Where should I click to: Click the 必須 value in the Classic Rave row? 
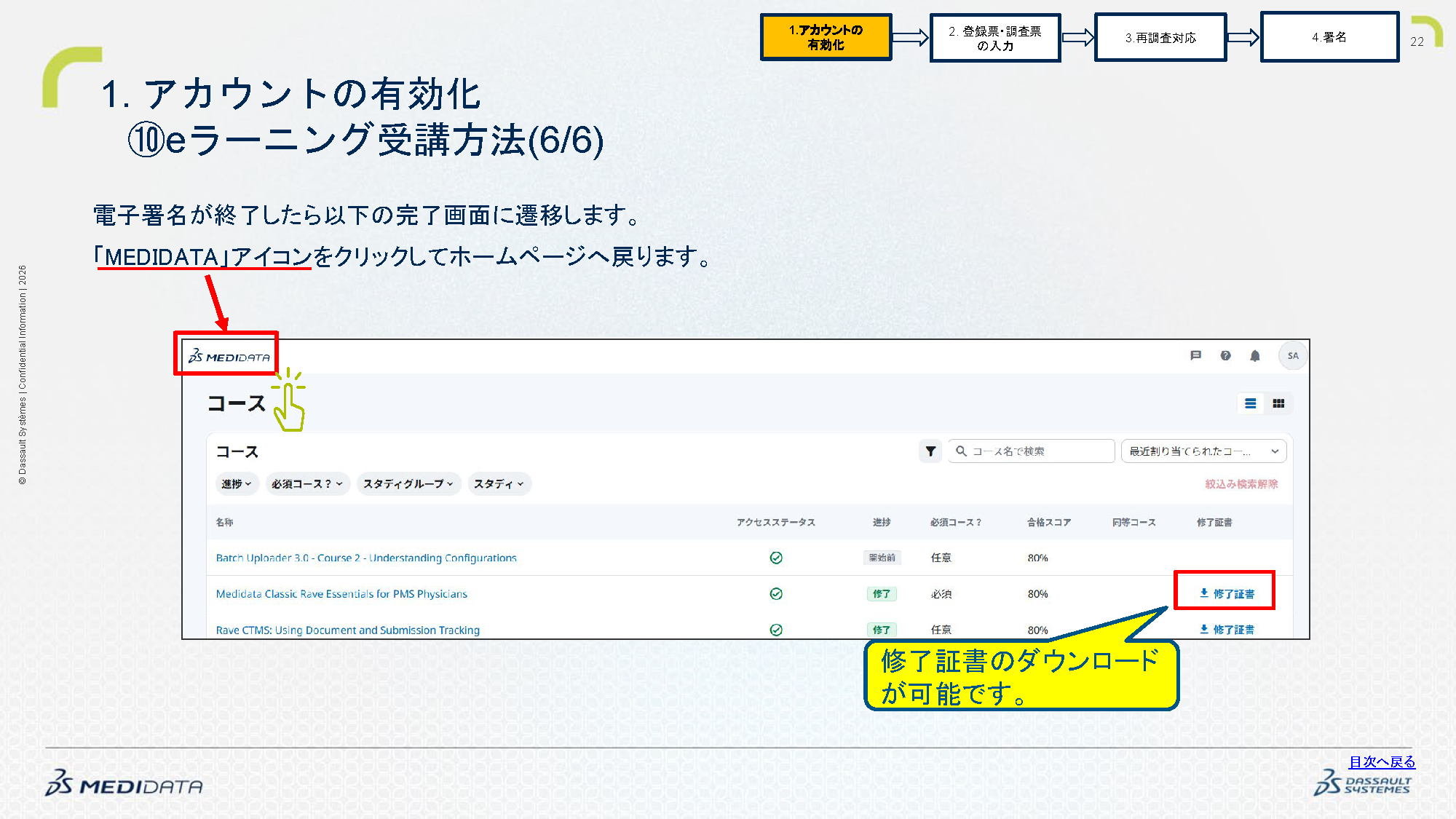pyautogui.click(x=941, y=594)
